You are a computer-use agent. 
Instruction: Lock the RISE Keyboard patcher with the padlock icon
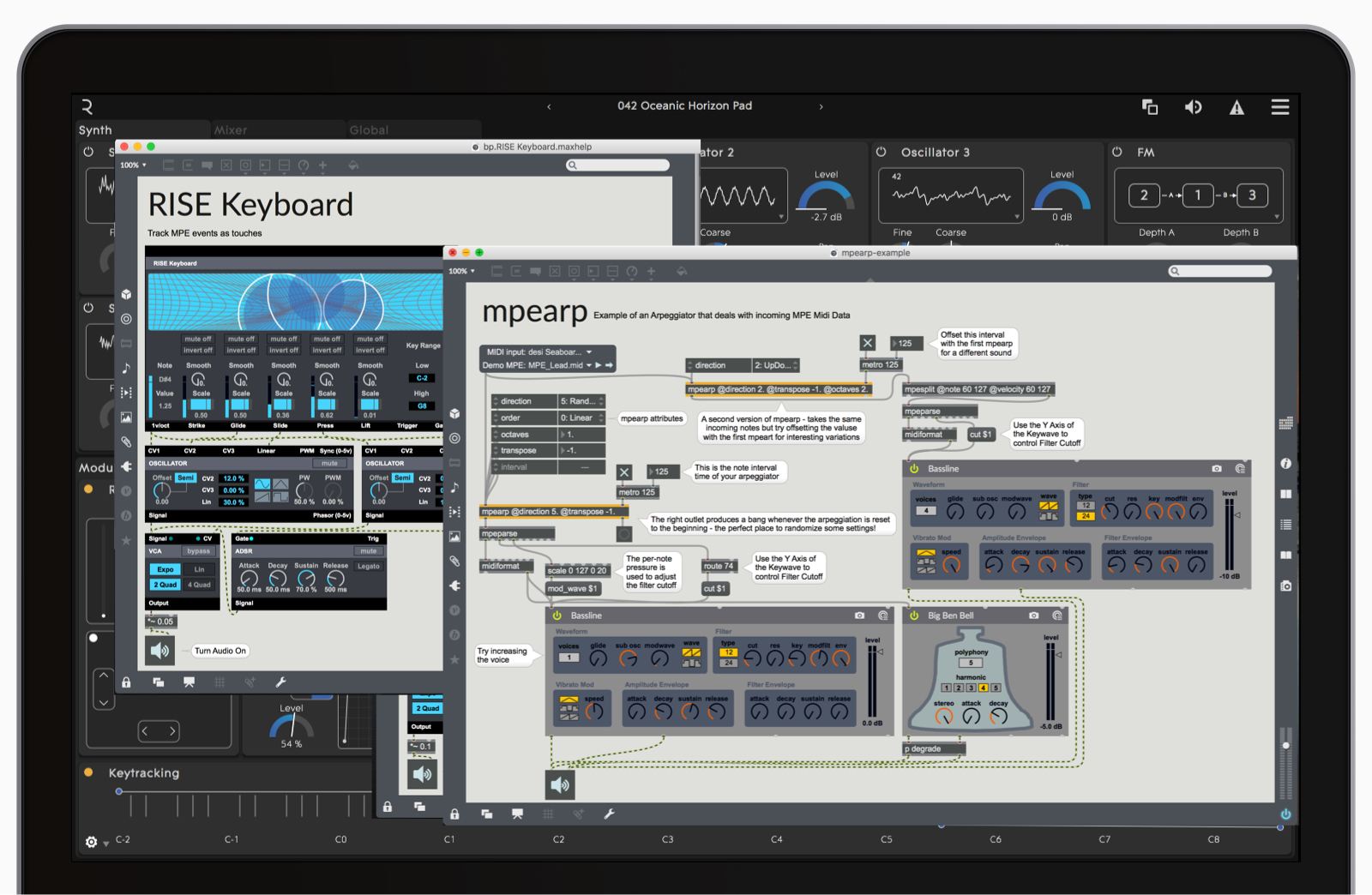click(126, 682)
